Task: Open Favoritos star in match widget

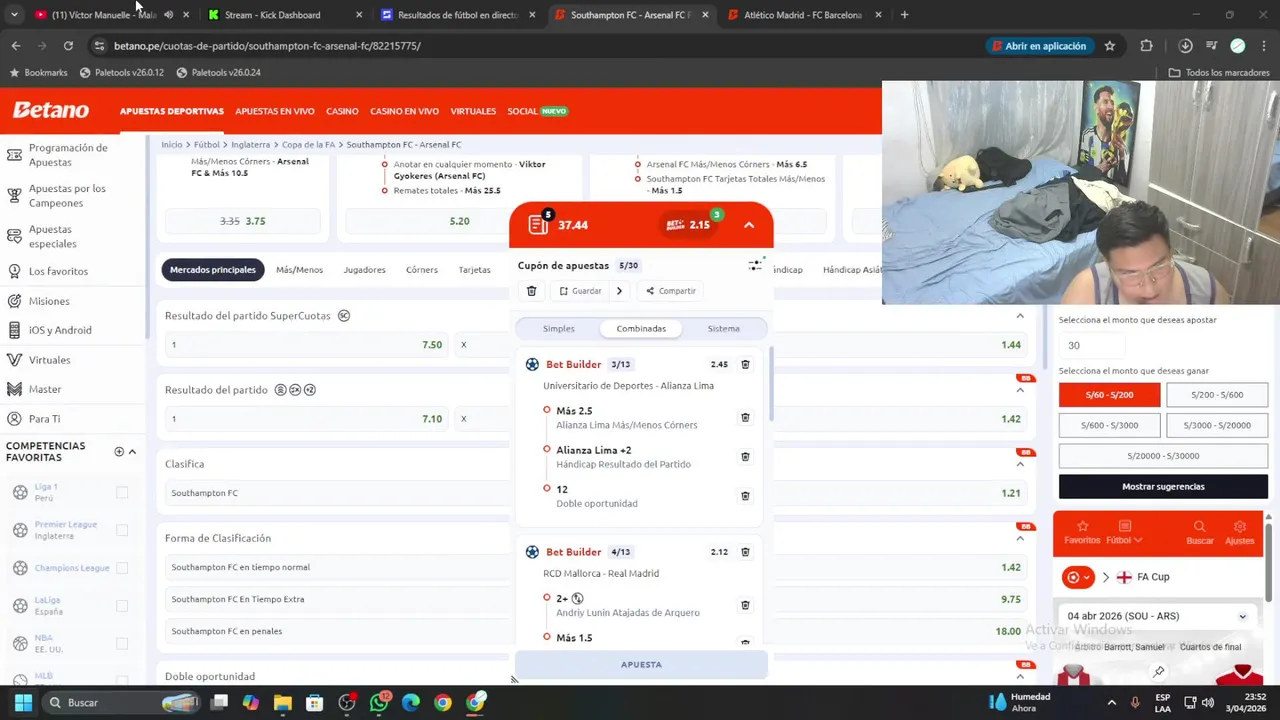Action: pyautogui.click(x=1082, y=532)
